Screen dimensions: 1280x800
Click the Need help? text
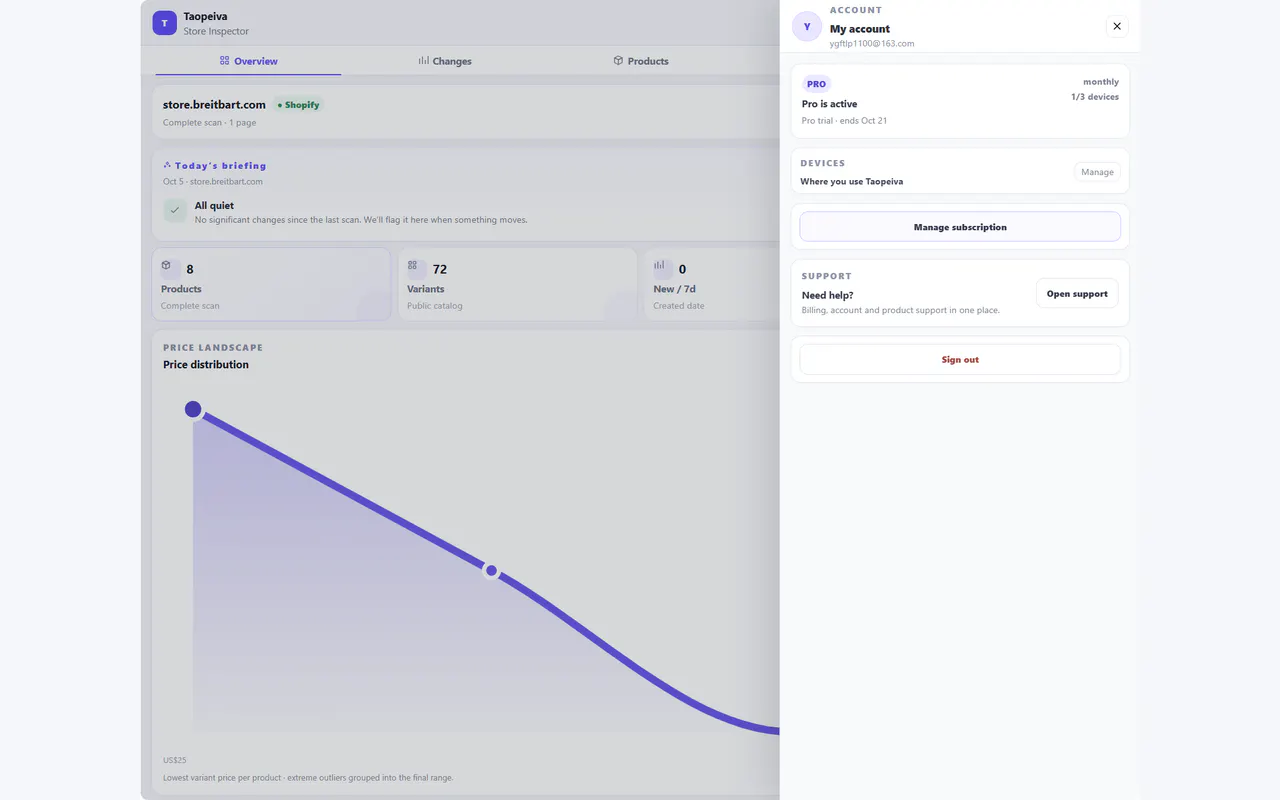(x=828, y=296)
